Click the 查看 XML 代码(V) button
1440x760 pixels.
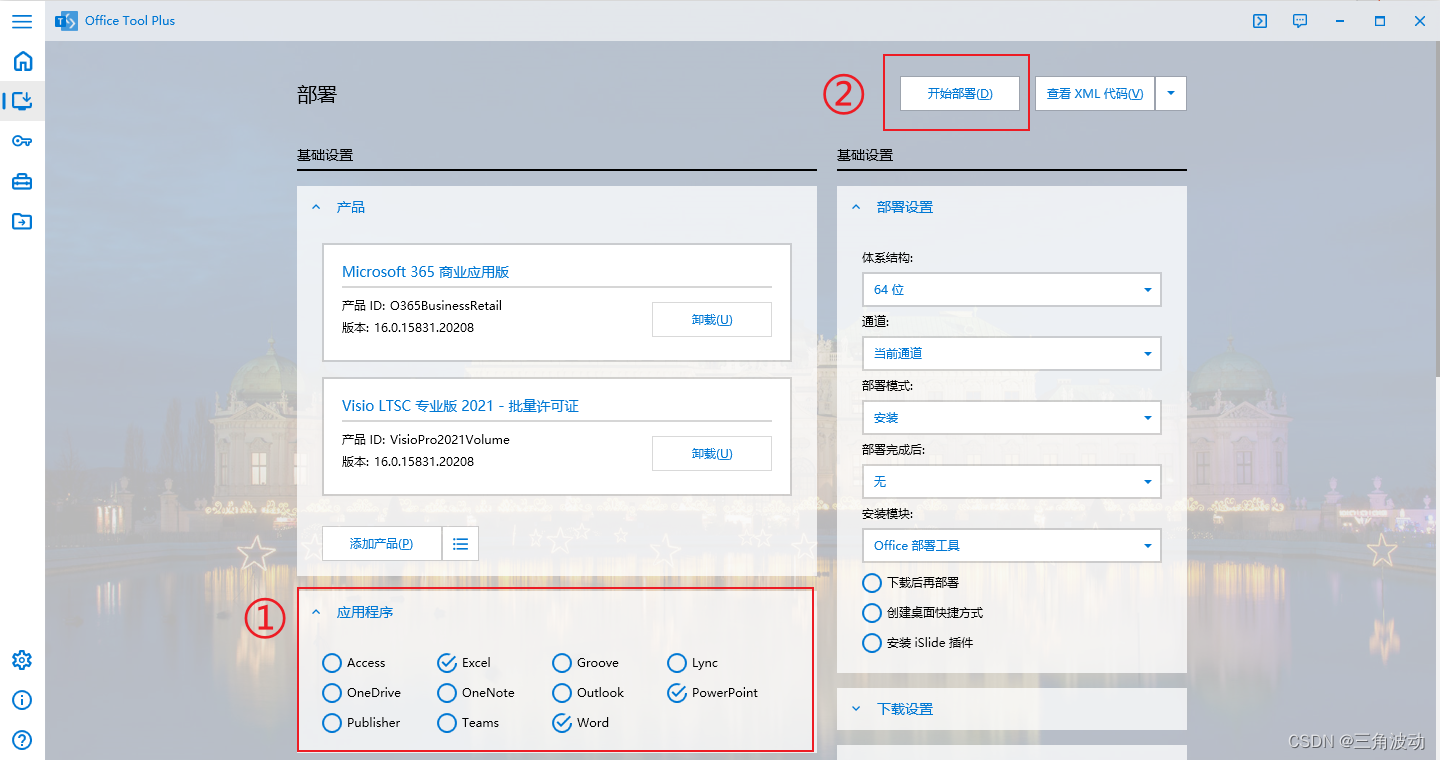[1095, 94]
